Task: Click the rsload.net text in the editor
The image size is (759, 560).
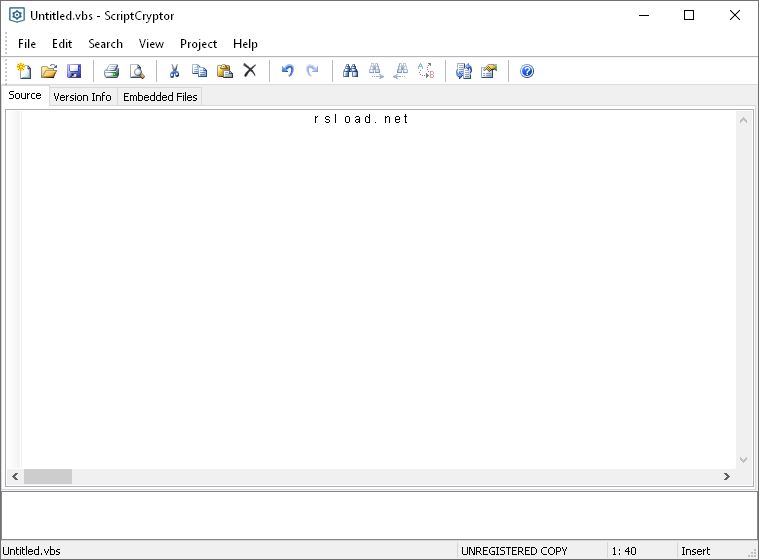Action: [x=361, y=119]
